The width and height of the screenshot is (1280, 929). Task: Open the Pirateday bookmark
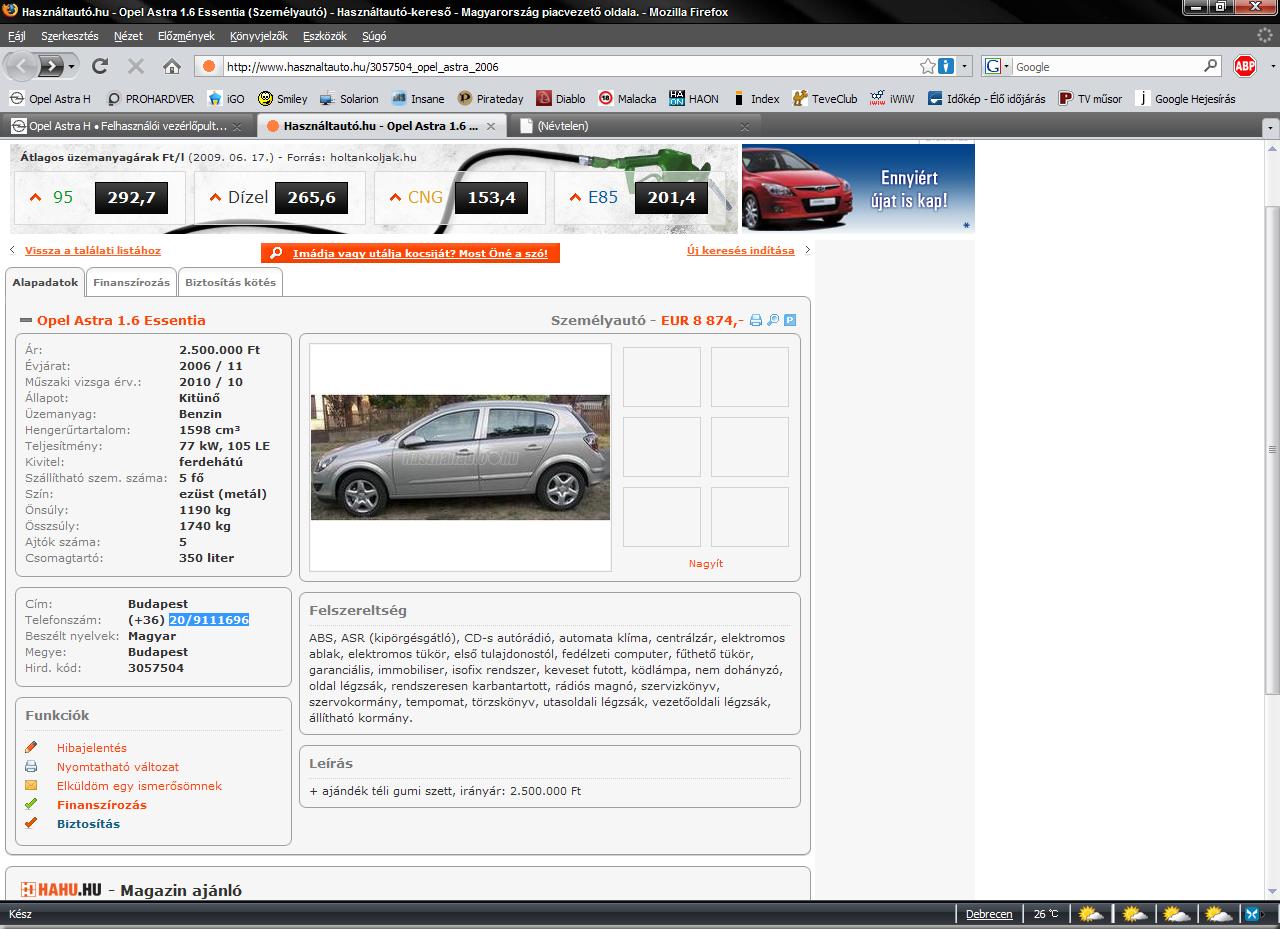[x=491, y=99]
